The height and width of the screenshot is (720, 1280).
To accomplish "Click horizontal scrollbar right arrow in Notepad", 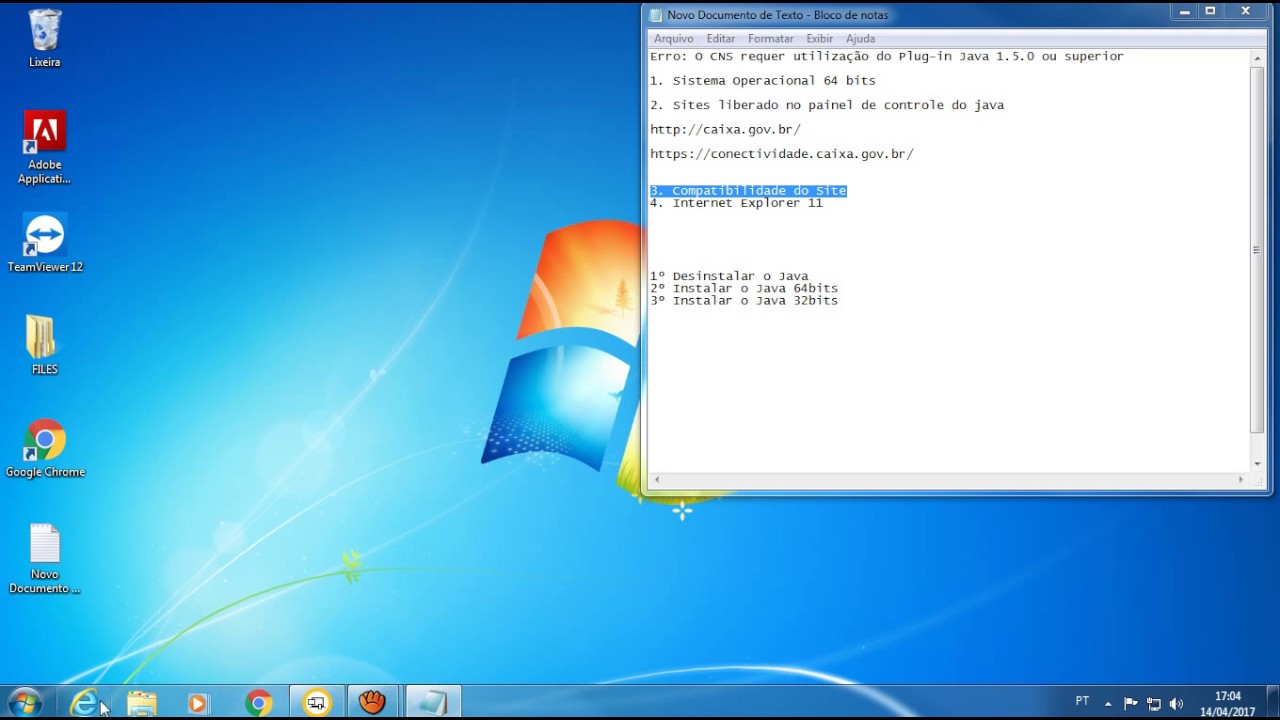I will point(1240,480).
